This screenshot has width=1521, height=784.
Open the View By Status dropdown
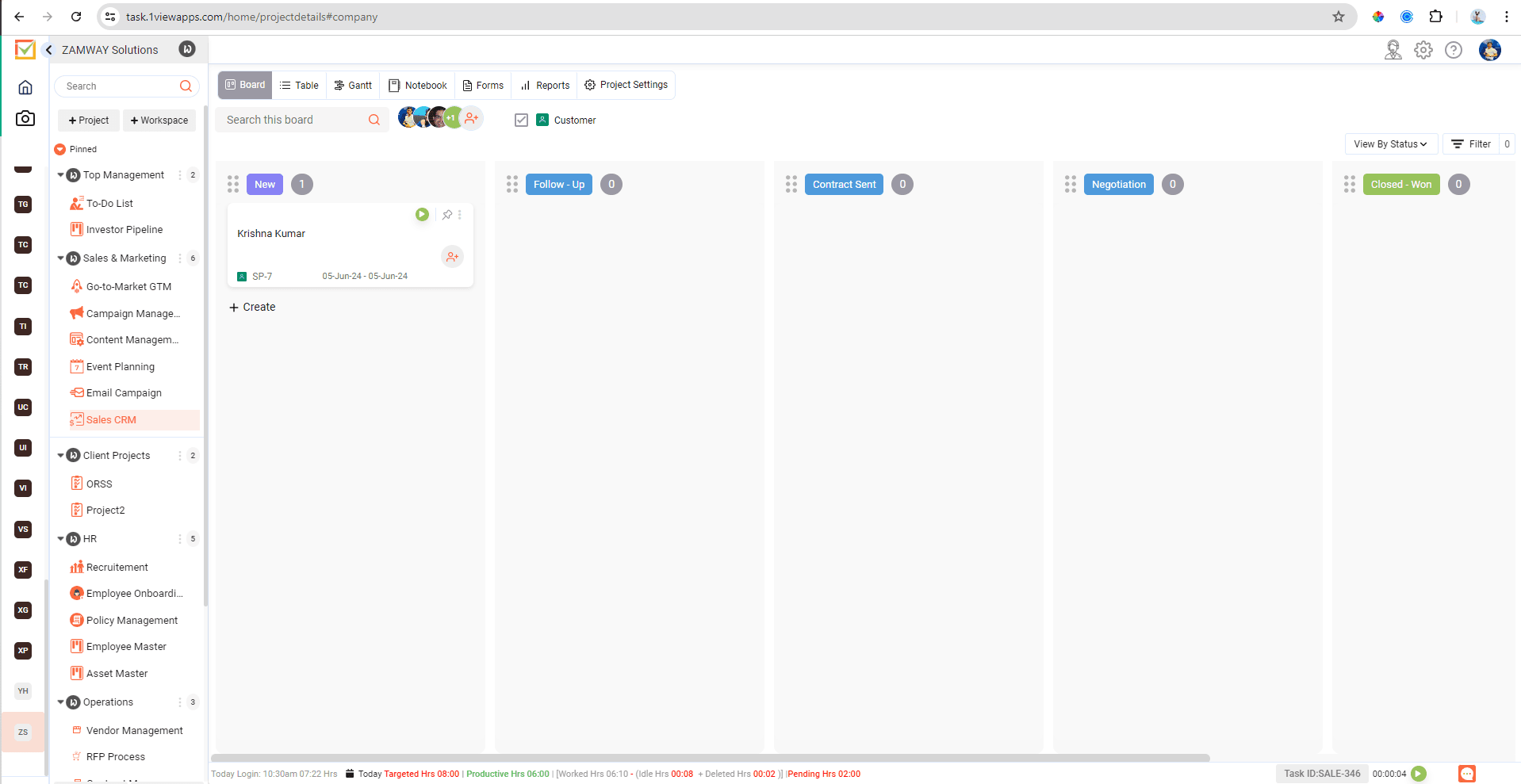pos(1389,144)
